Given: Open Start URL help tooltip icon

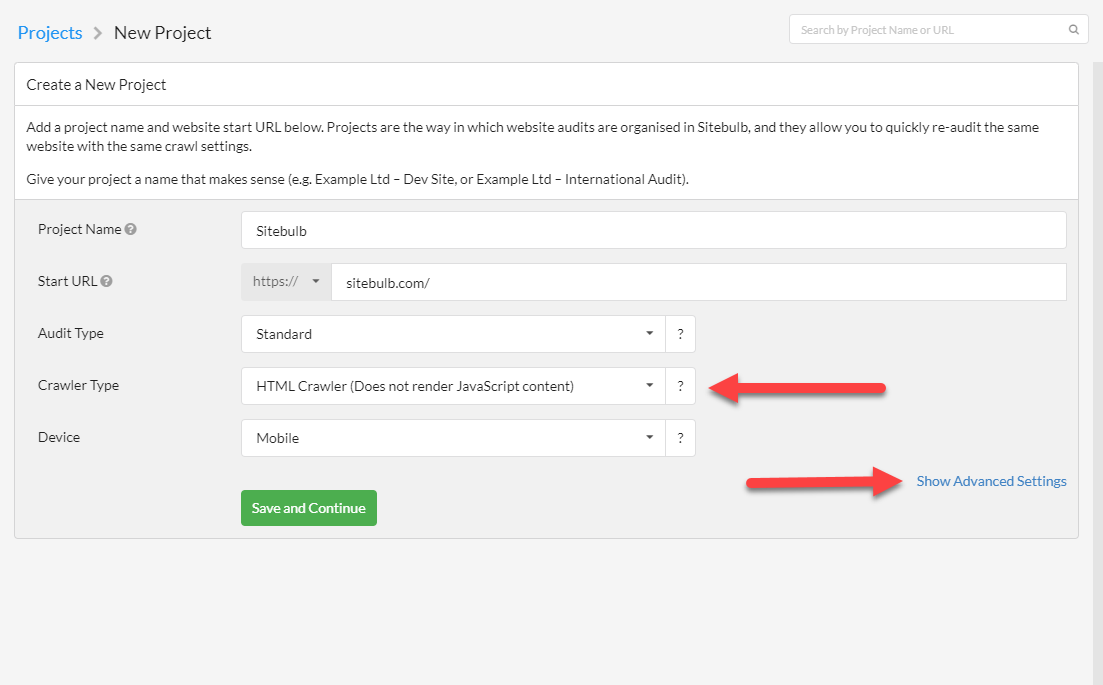Looking at the screenshot, I should pos(106,281).
